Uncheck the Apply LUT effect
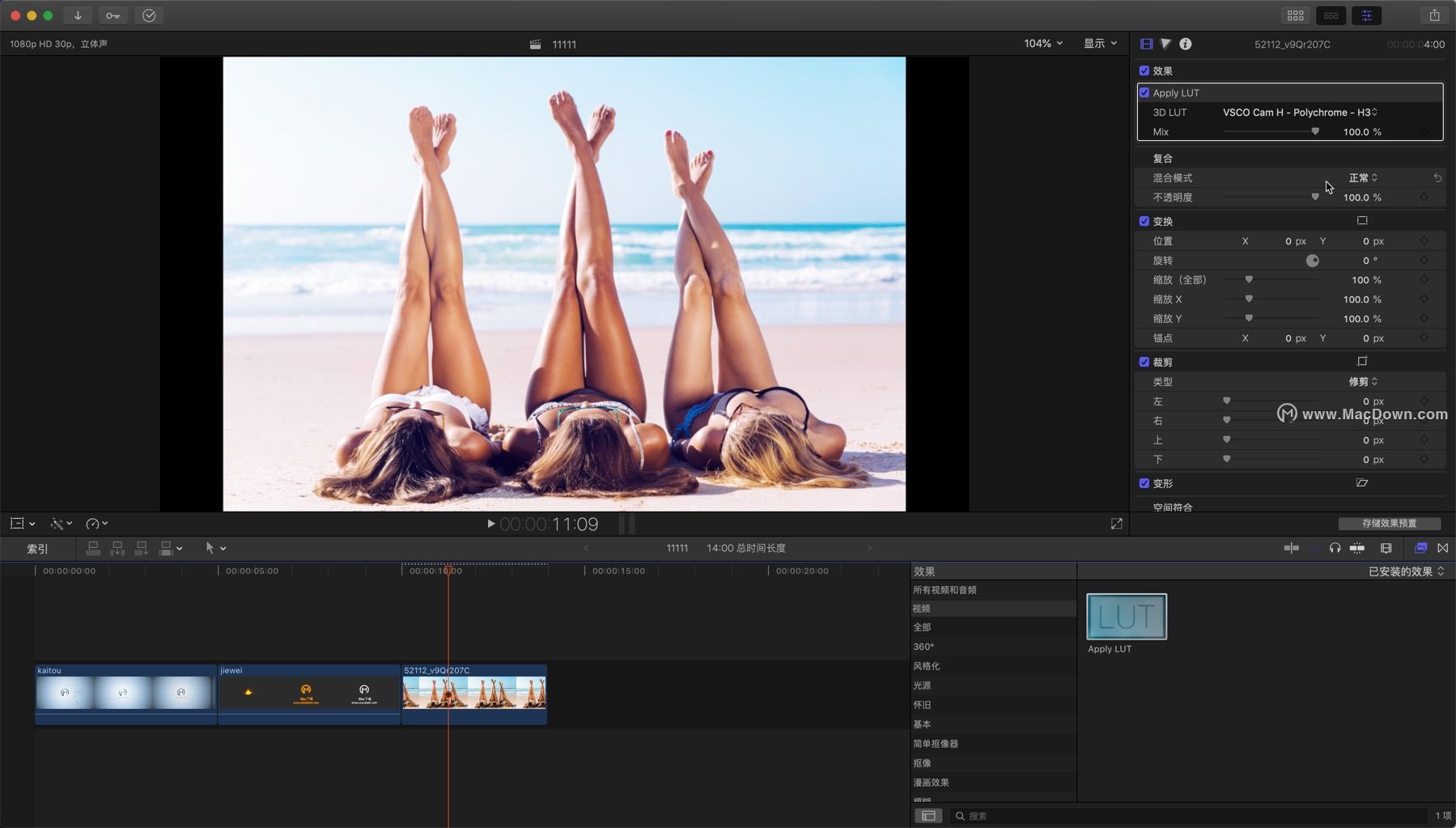 coord(1144,92)
